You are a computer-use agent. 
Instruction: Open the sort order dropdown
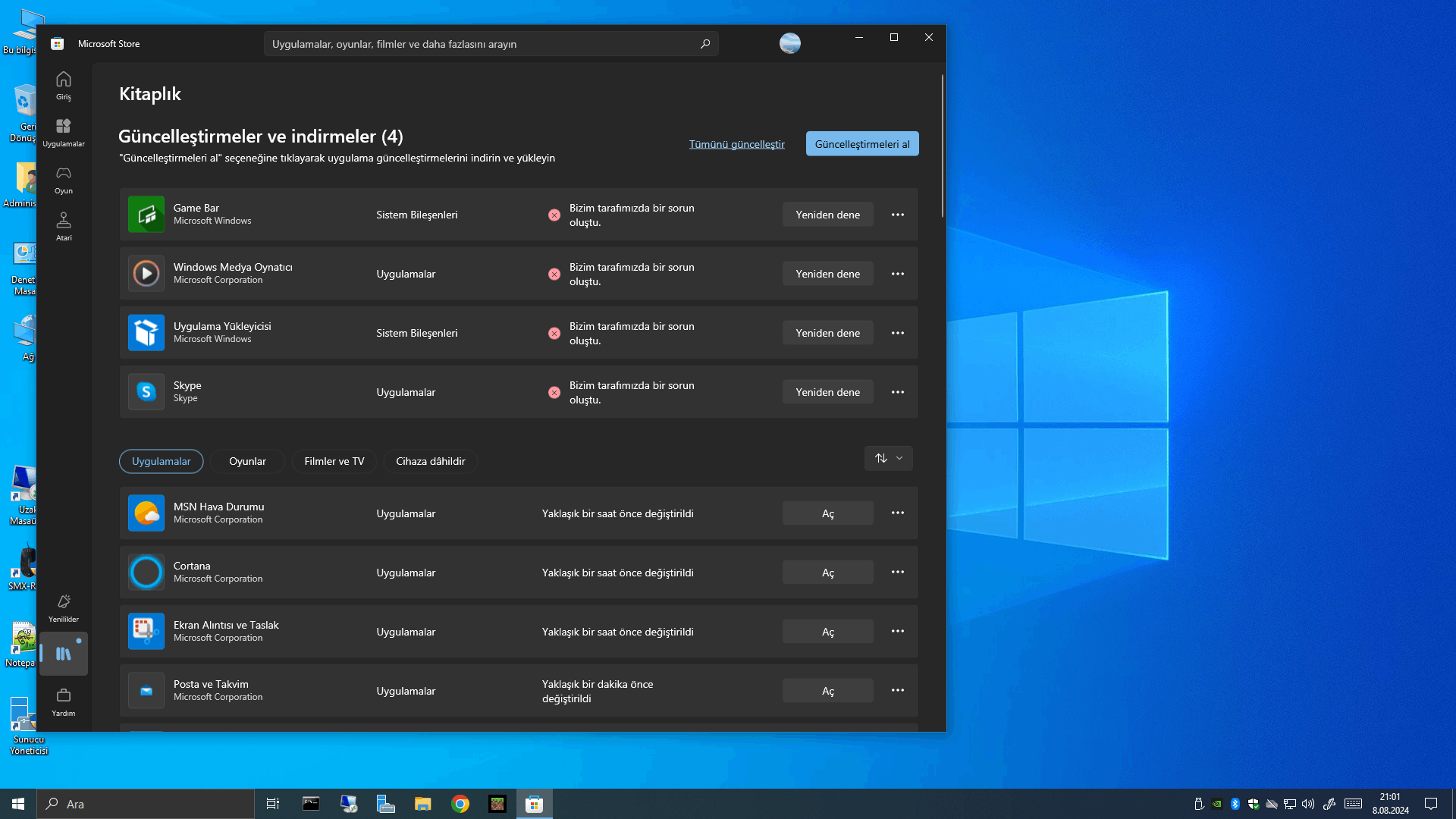(889, 458)
